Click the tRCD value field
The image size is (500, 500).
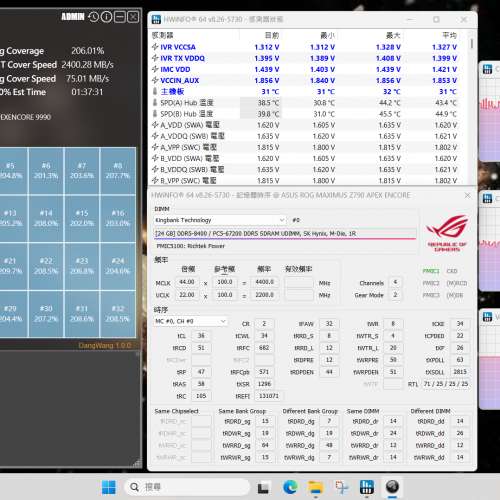coord(201,348)
